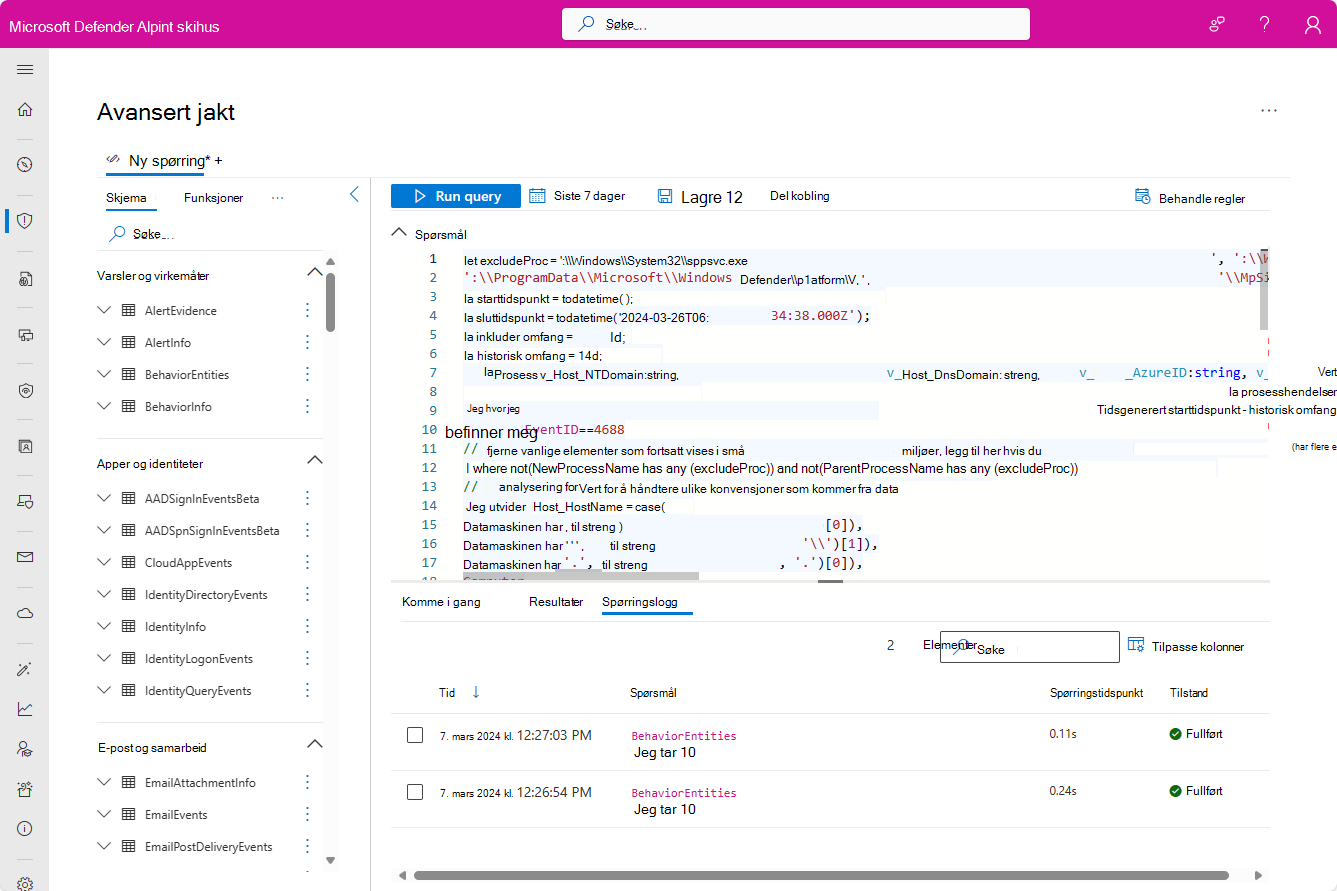The height and width of the screenshot is (891, 1337).
Task: Open the Komme i gang tab
Action: pos(441,602)
